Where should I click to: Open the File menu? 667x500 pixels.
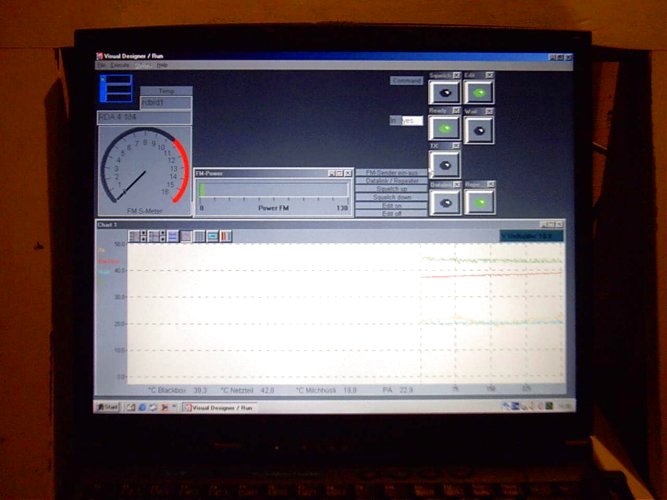101,65
